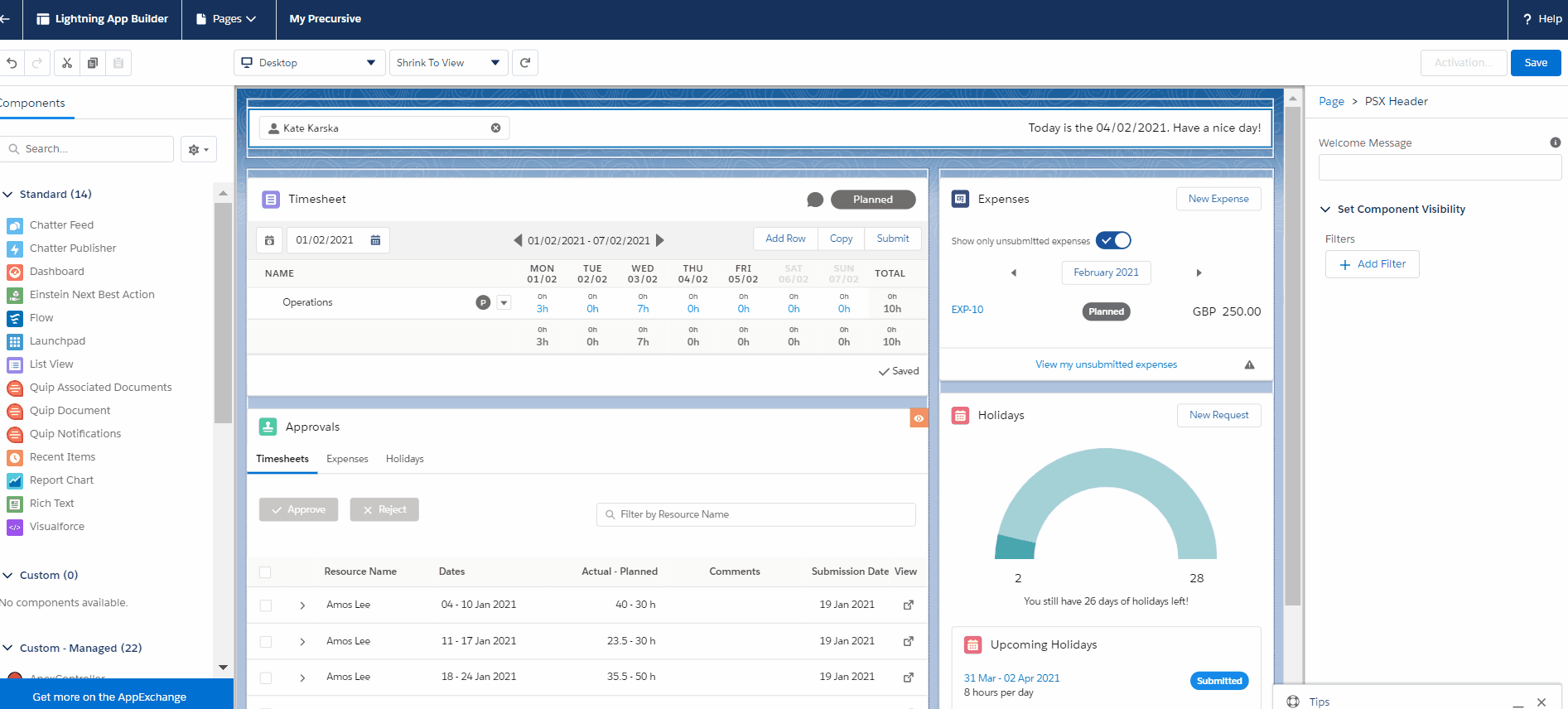Open the Components tab

(31, 104)
